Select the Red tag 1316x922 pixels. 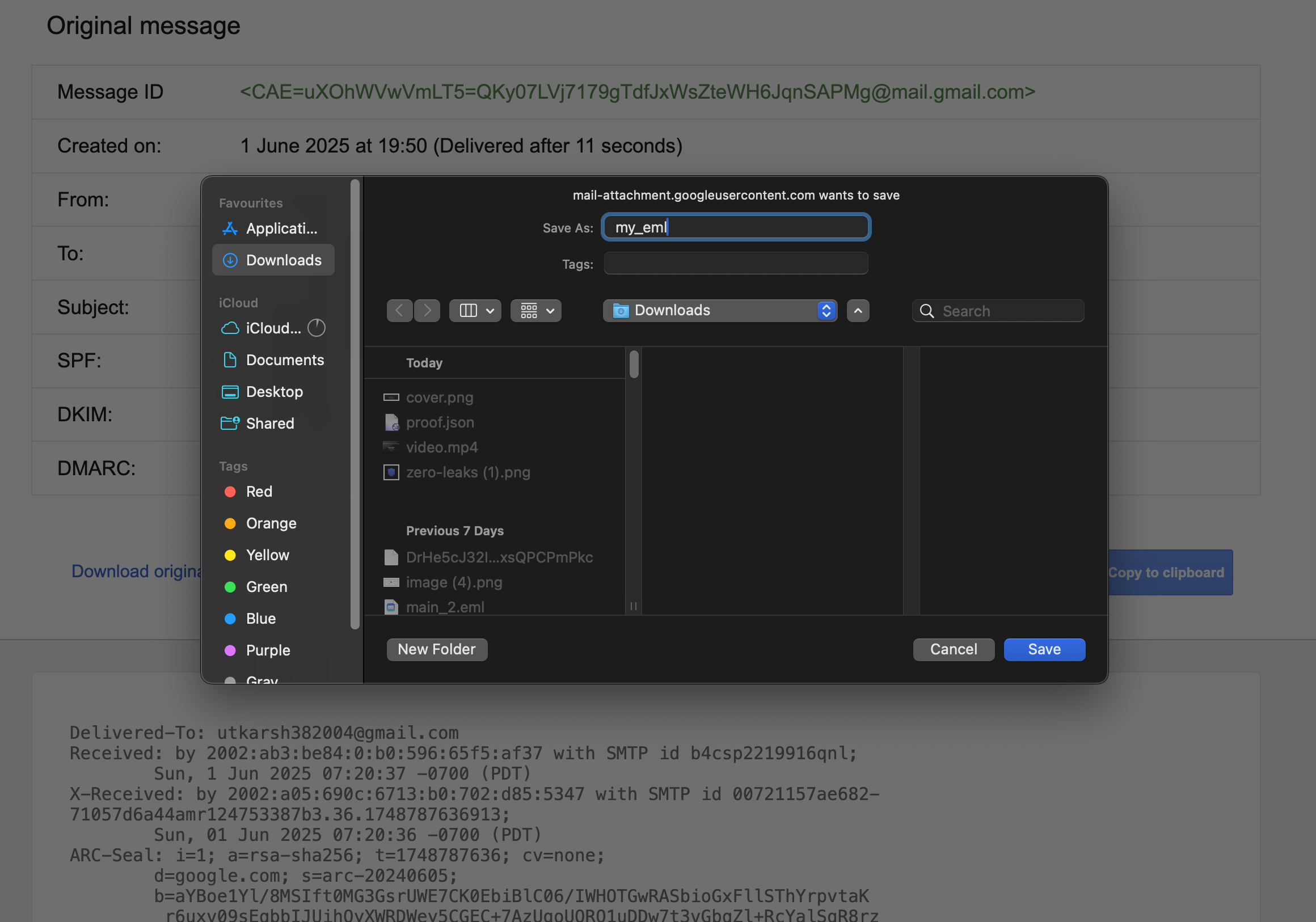tap(259, 492)
